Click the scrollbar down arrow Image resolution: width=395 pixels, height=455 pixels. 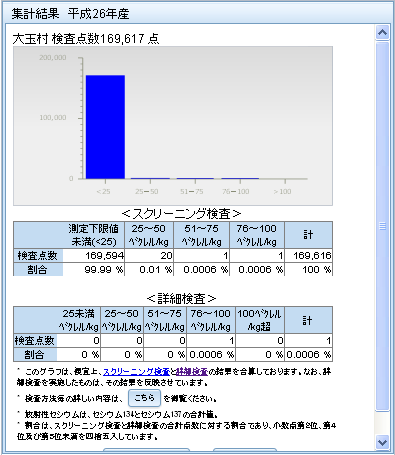[382, 442]
